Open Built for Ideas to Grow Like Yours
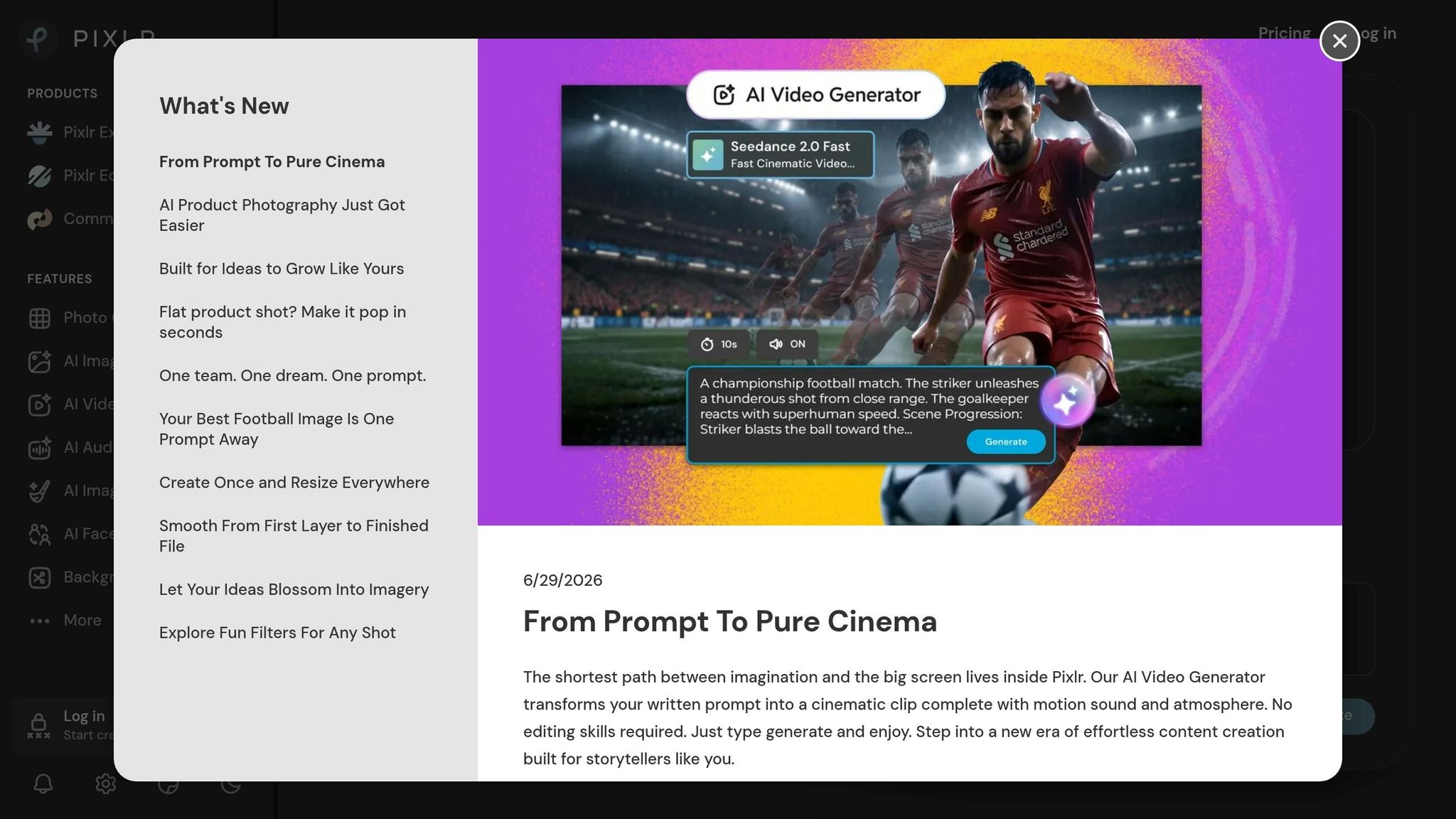 (x=282, y=269)
